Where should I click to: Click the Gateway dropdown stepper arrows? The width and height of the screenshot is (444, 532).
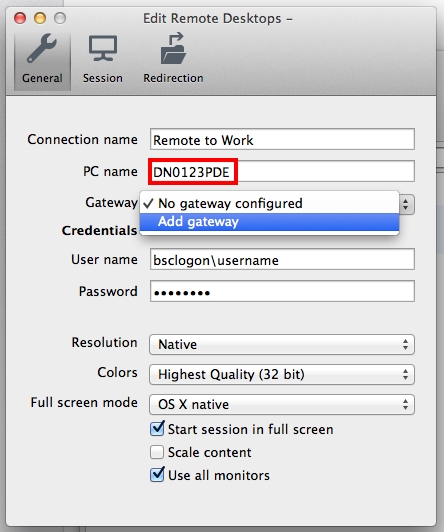pos(406,205)
